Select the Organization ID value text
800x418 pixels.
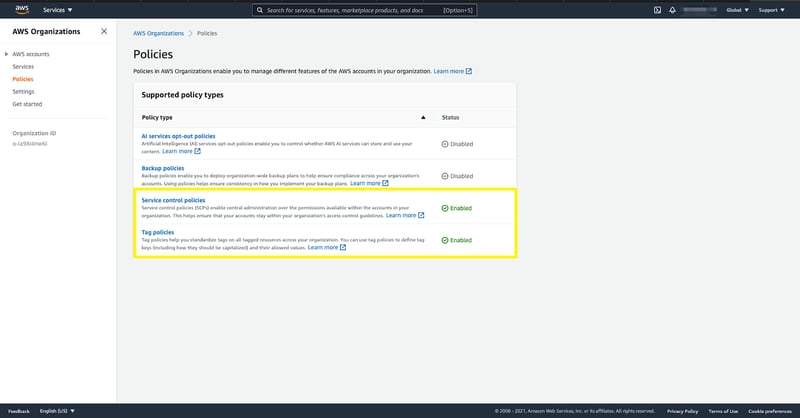tap(30, 144)
